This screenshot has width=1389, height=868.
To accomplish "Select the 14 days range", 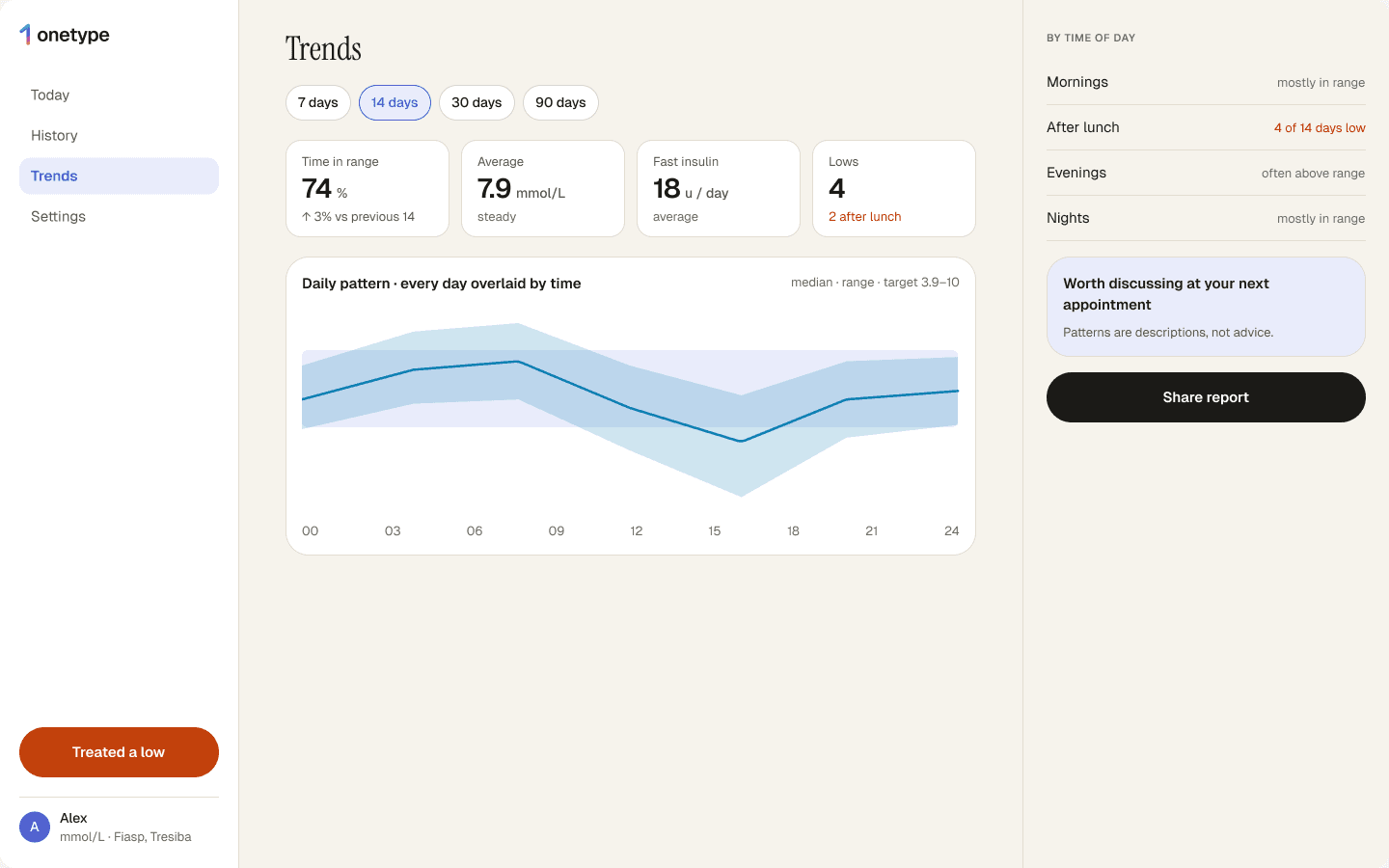I will tap(395, 102).
